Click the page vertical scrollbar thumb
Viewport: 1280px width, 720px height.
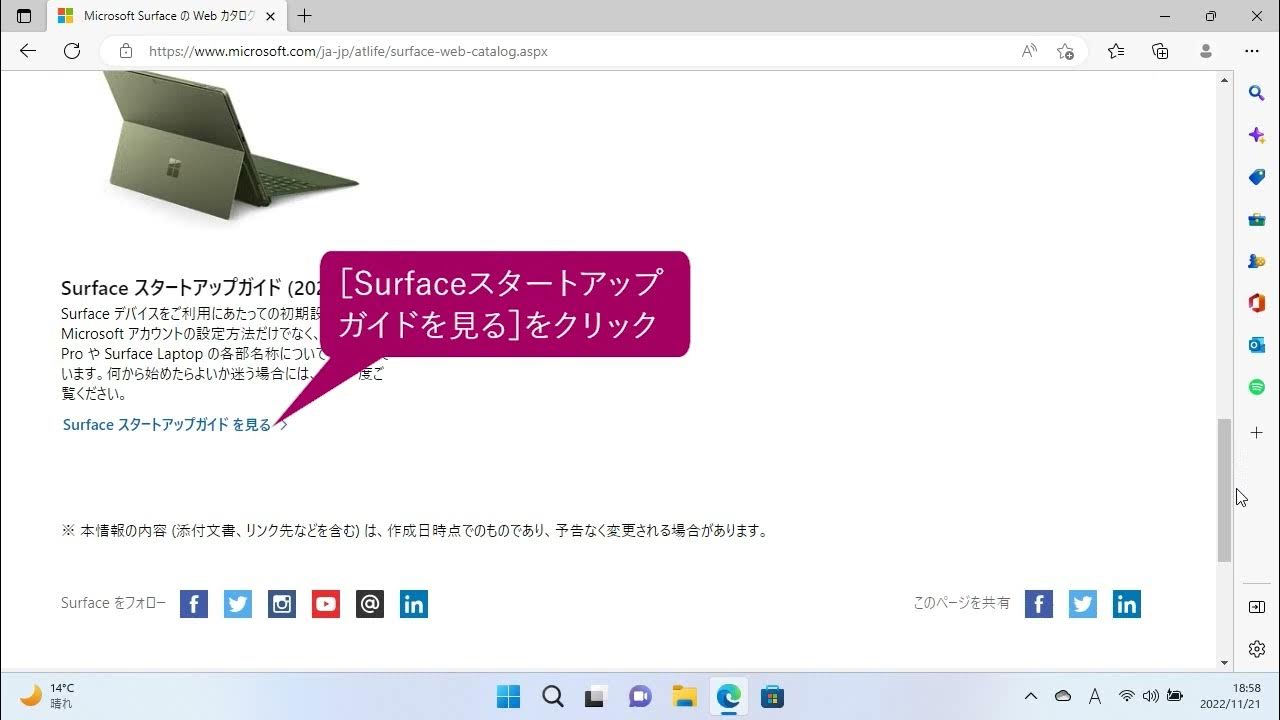(1224, 490)
